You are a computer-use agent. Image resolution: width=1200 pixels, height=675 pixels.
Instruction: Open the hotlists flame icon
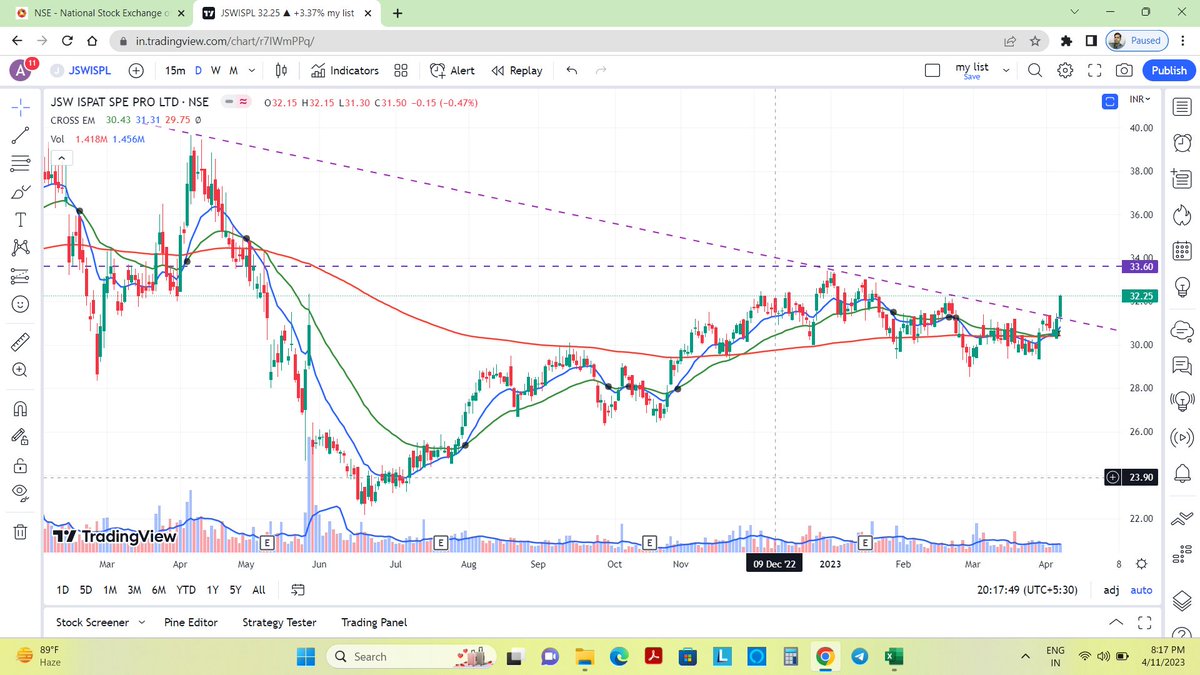tap(1181, 216)
